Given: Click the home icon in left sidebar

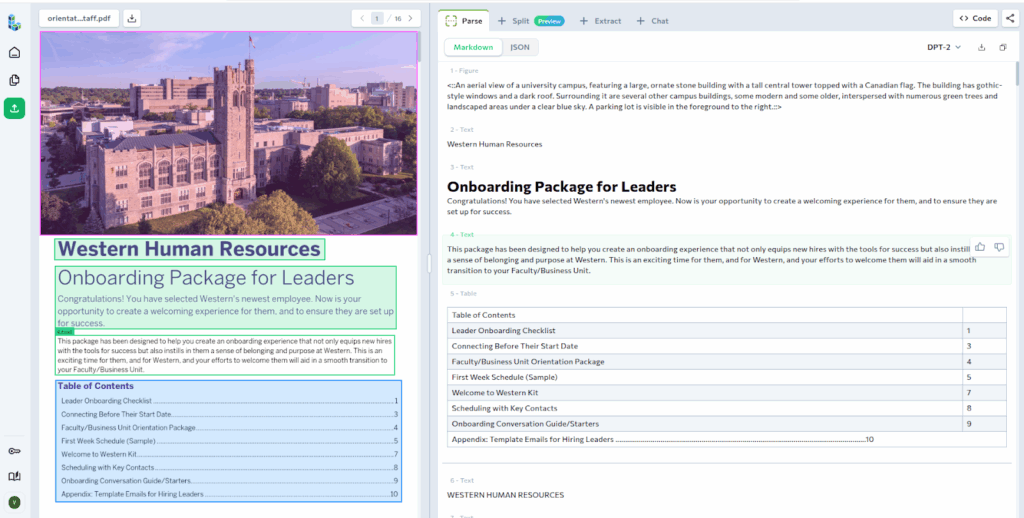Looking at the screenshot, I should tap(14, 53).
